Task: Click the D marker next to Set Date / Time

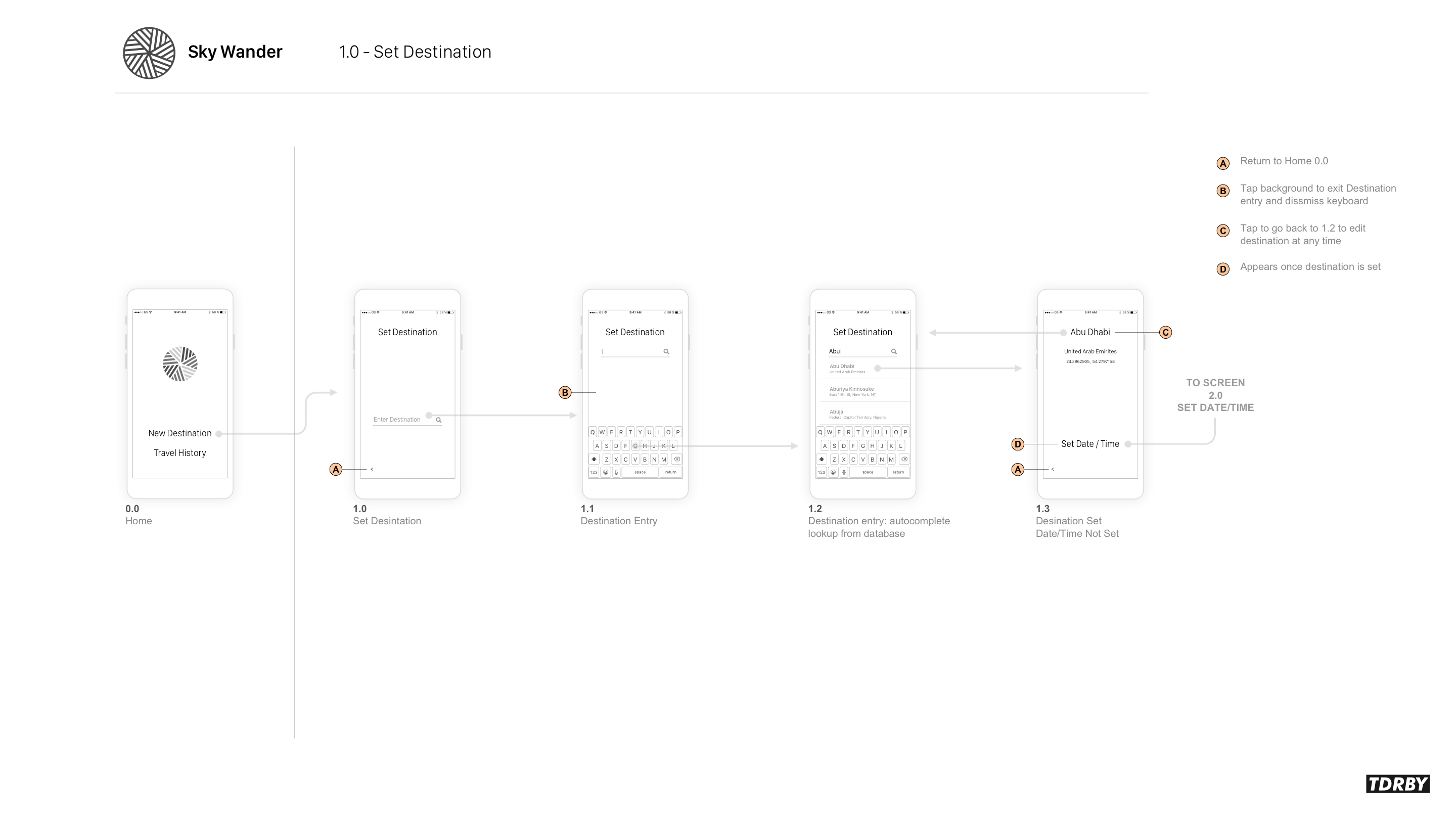Action: click(1017, 444)
